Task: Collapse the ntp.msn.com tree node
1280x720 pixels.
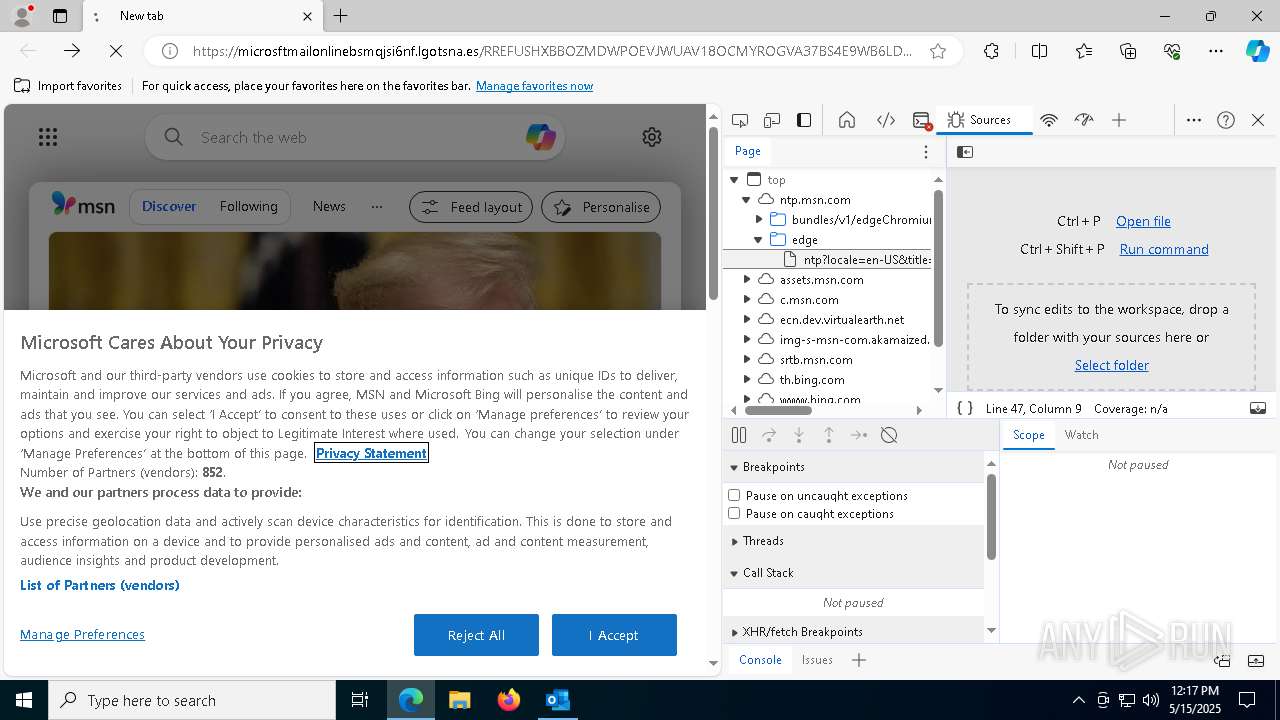Action: coord(746,200)
